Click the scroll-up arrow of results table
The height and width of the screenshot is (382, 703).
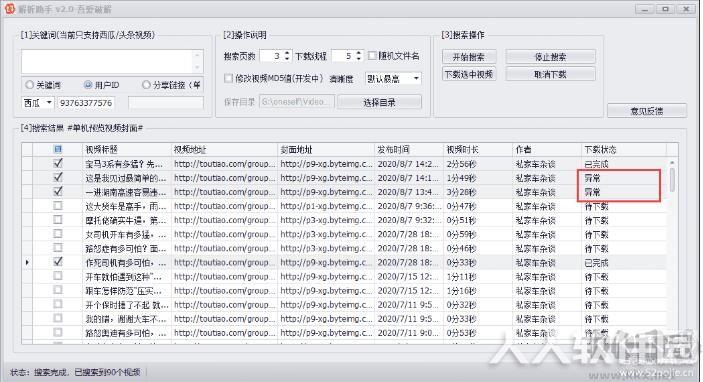(672, 162)
